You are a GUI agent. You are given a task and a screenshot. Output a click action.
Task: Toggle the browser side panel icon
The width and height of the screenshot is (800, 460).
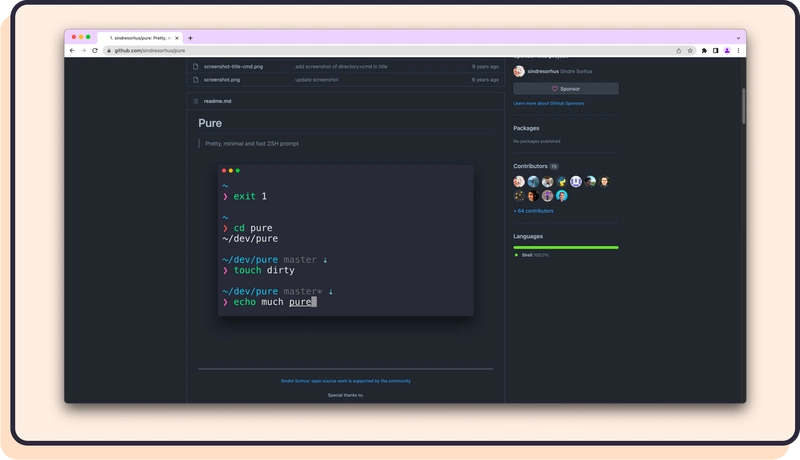[x=716, y=50]
